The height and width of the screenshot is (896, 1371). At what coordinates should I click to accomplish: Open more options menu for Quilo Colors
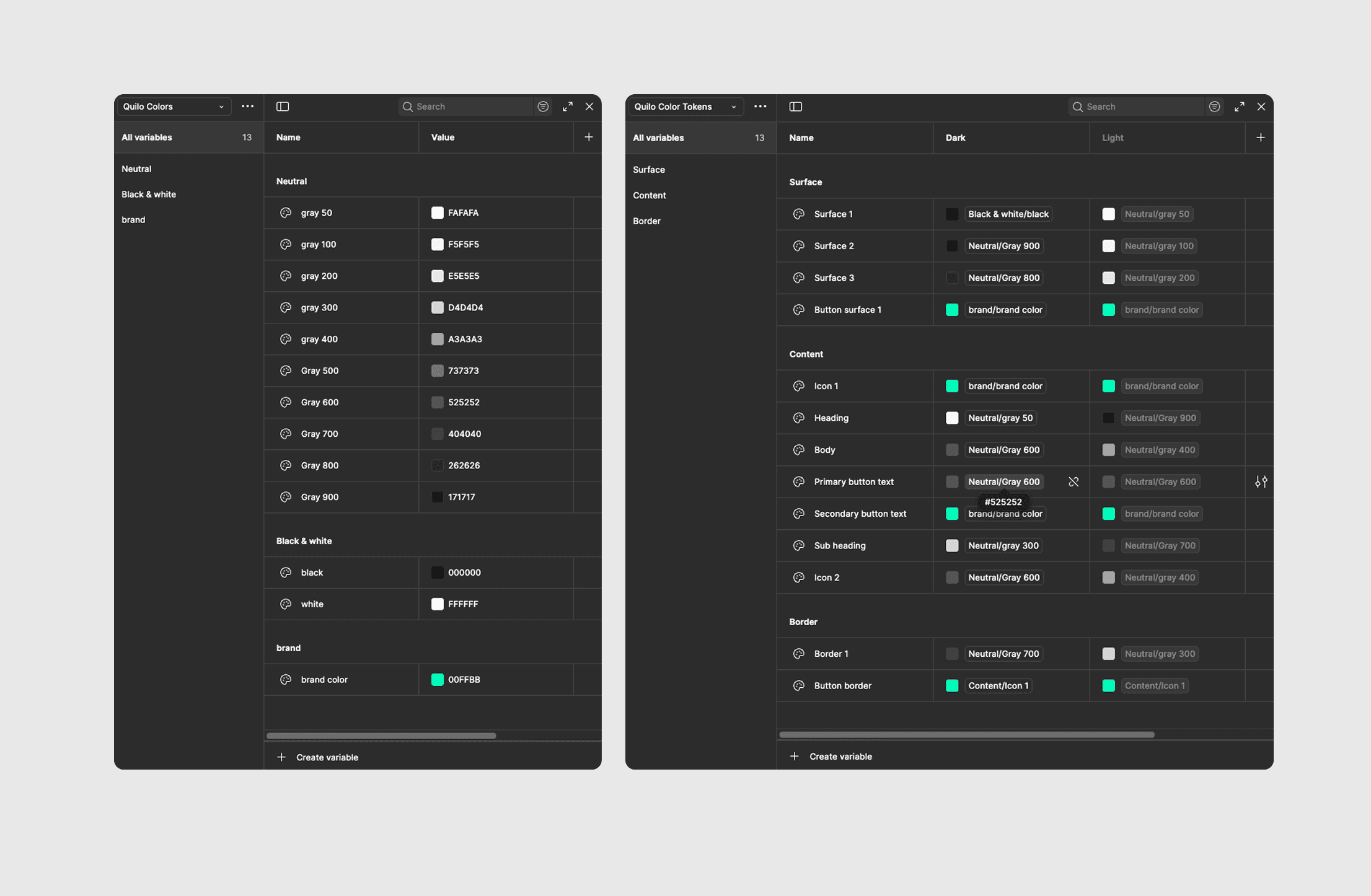247,107
